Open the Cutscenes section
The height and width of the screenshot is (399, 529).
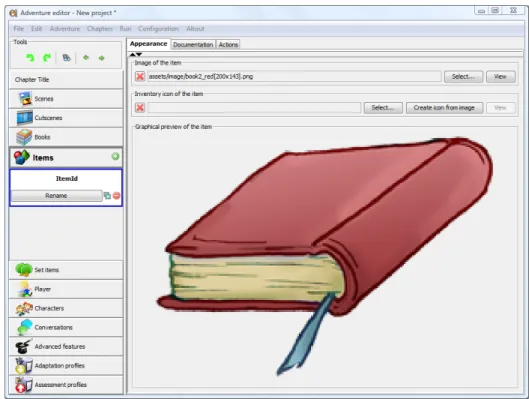66,118
